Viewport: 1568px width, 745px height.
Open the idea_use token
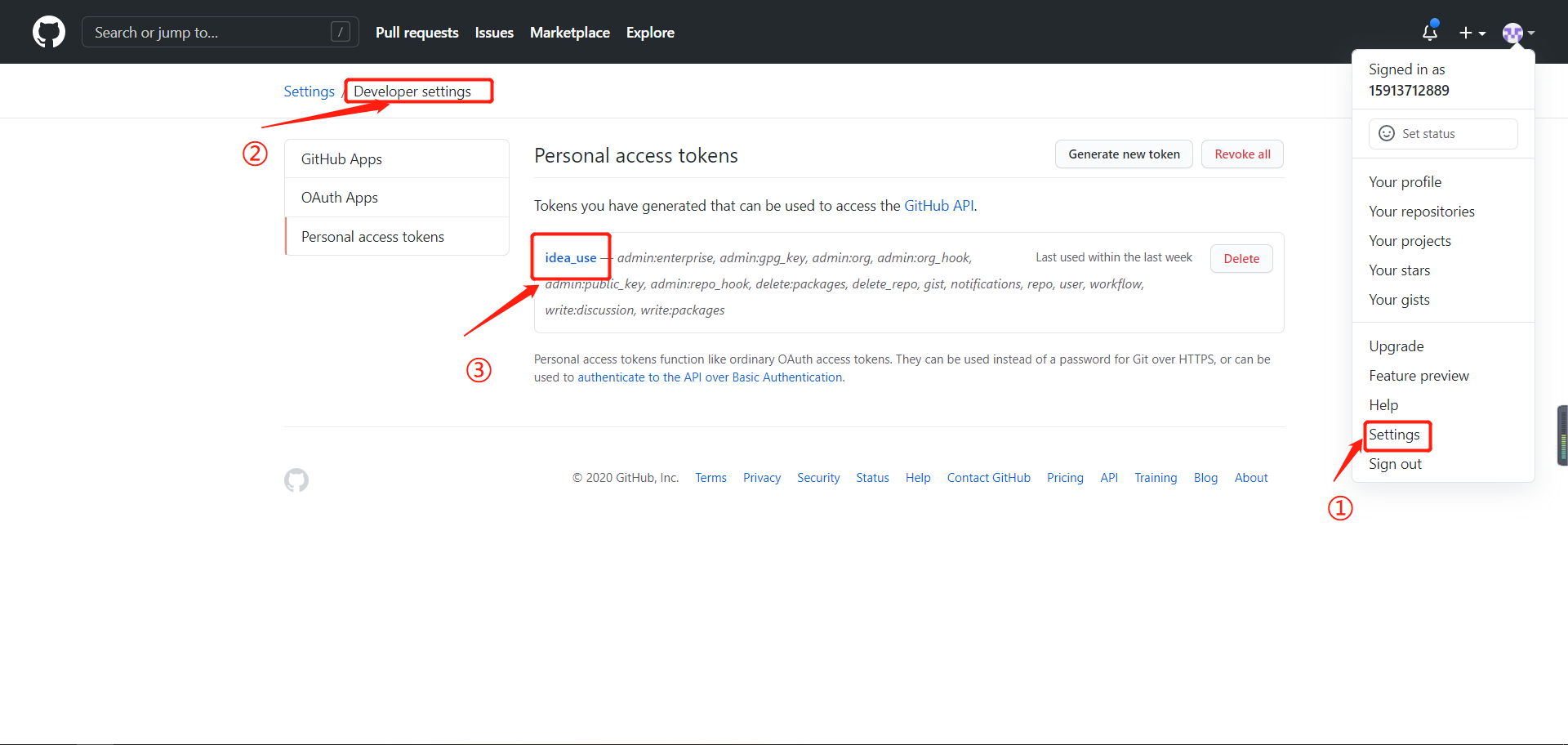click(x=570, y=257)
